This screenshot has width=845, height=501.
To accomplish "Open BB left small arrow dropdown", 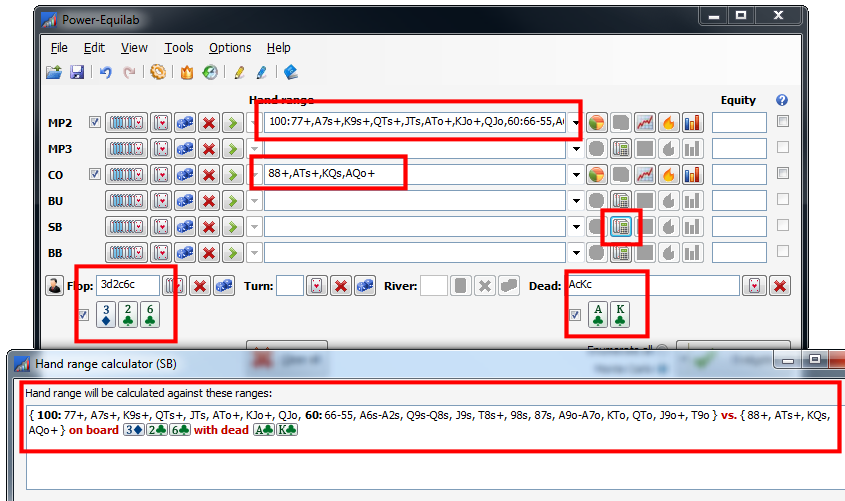I will coord(254,253).
